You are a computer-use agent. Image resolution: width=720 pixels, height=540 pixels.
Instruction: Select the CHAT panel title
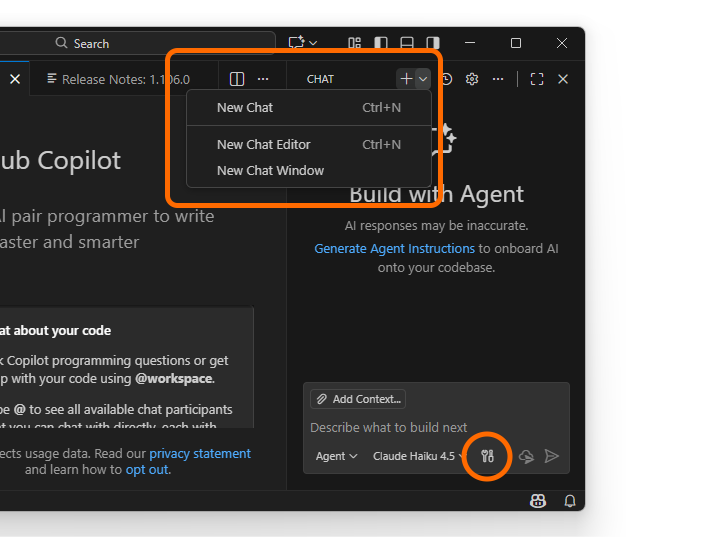[x=320, y=79]
